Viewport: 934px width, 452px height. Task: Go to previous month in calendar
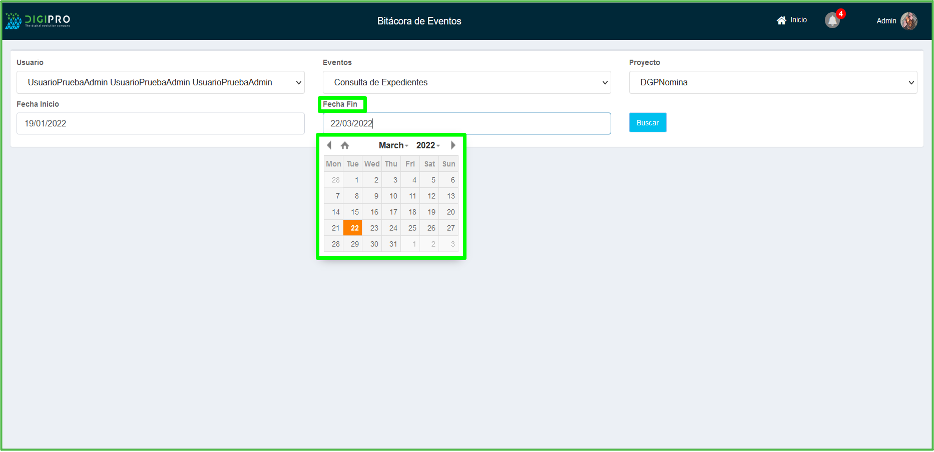click(x=329, y=145)
